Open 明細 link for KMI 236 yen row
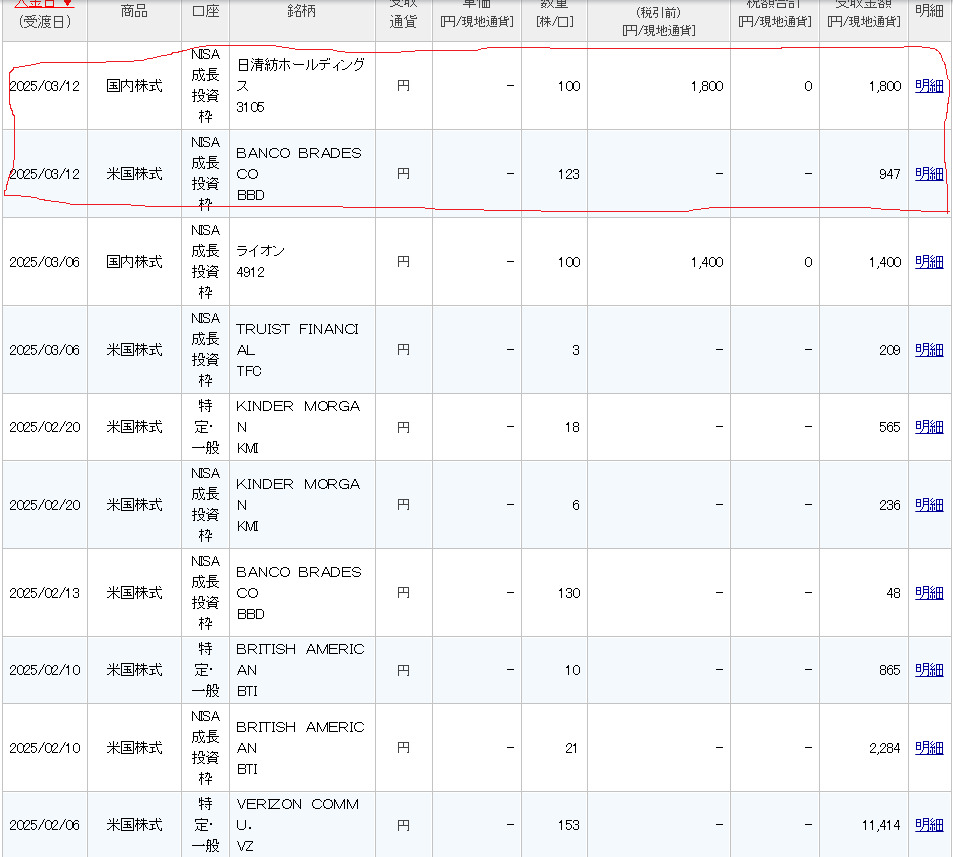The image size is (953, 857). [x=929, y=505]
